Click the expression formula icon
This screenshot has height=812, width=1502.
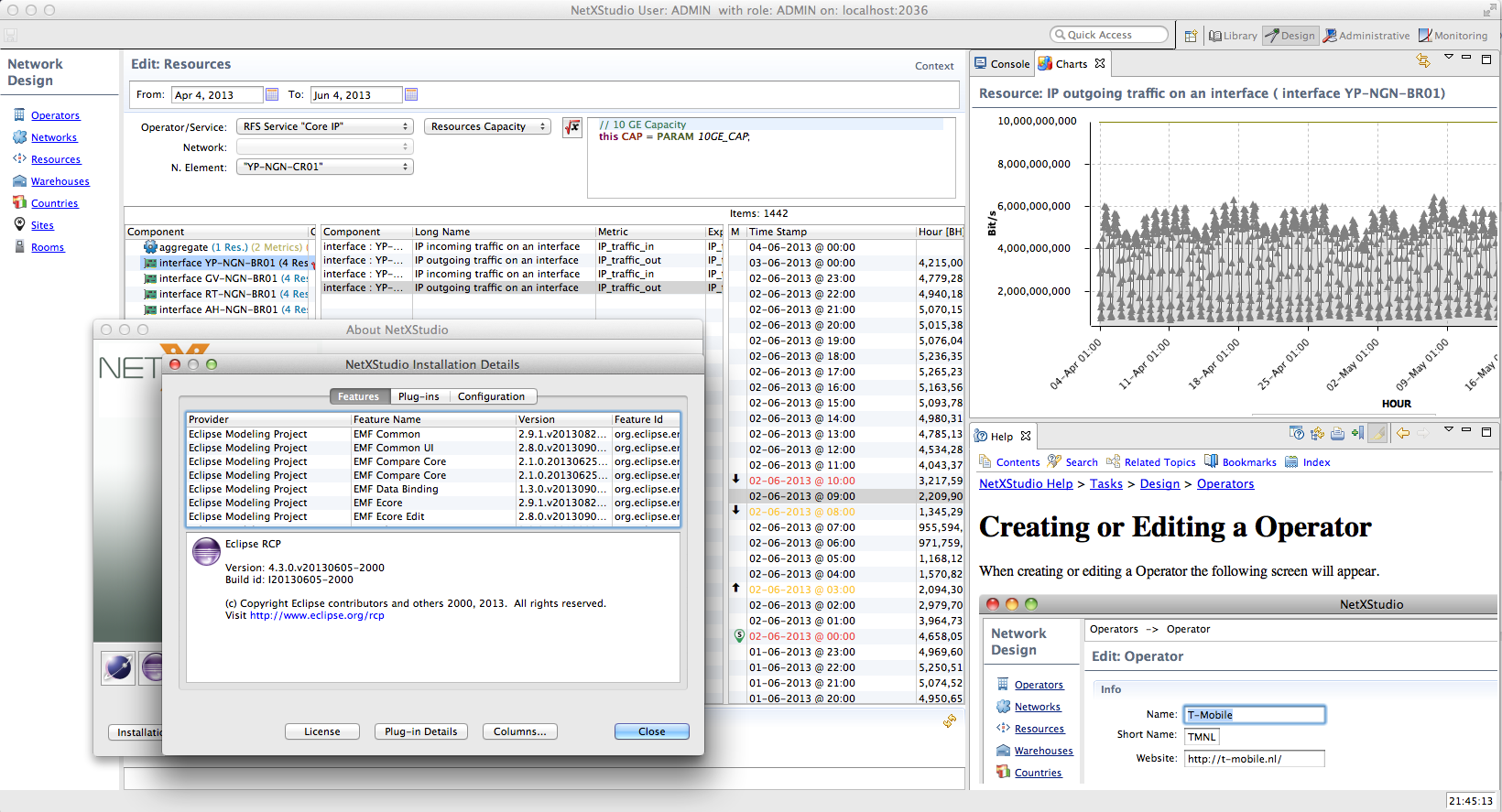[x=572, y=127]
